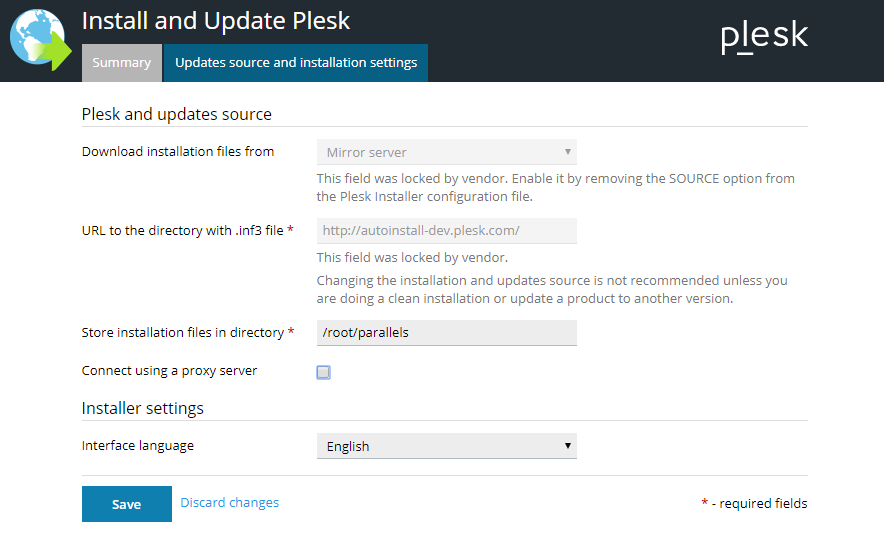Click the Install and Update Plesk title
This screenshot has height=538, width=884.
(216, 21)
